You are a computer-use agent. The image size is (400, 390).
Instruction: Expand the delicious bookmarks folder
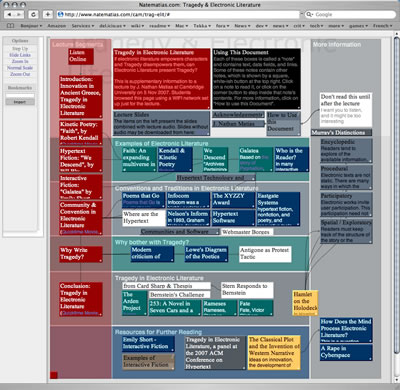(112, 26)
